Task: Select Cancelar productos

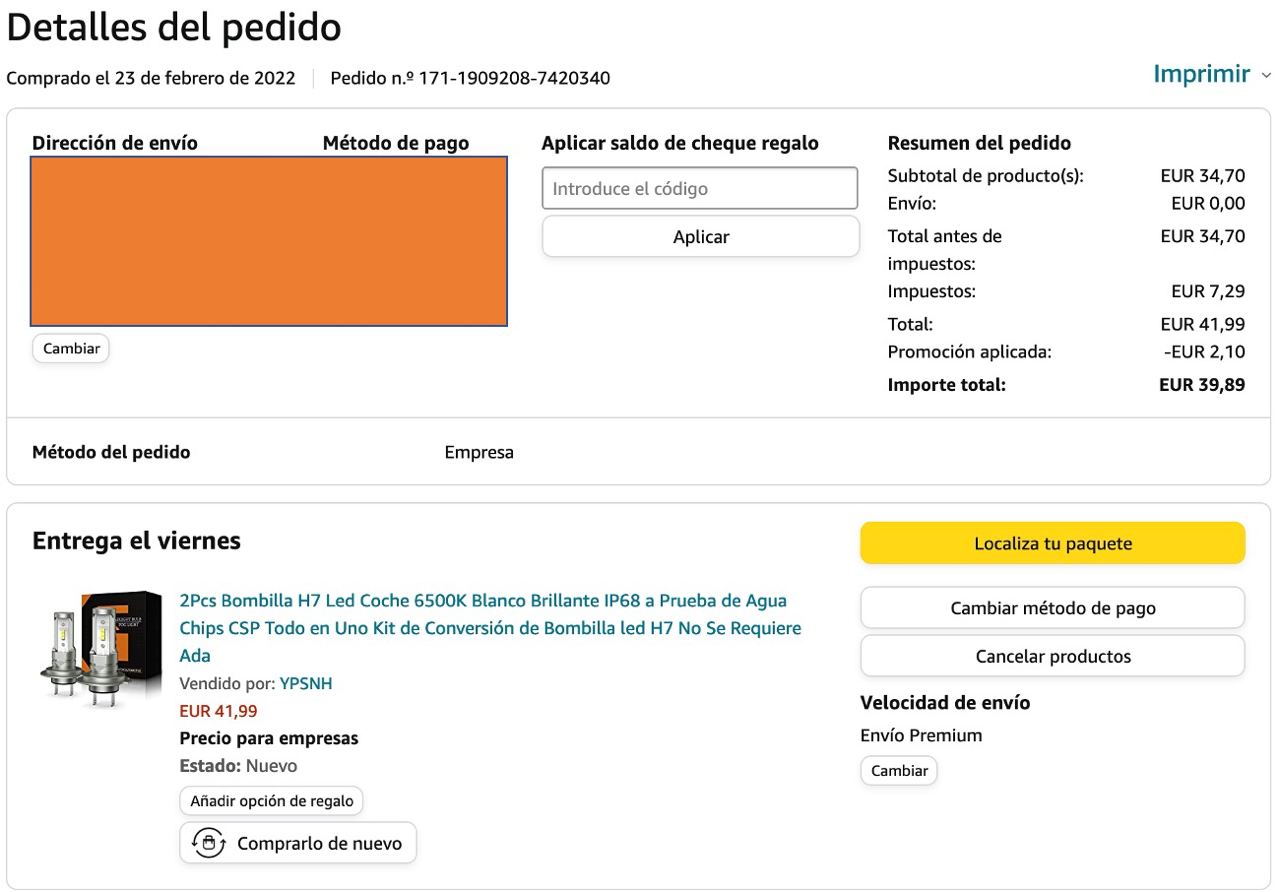Action: pyautogui.click(x=1052, y=656)
